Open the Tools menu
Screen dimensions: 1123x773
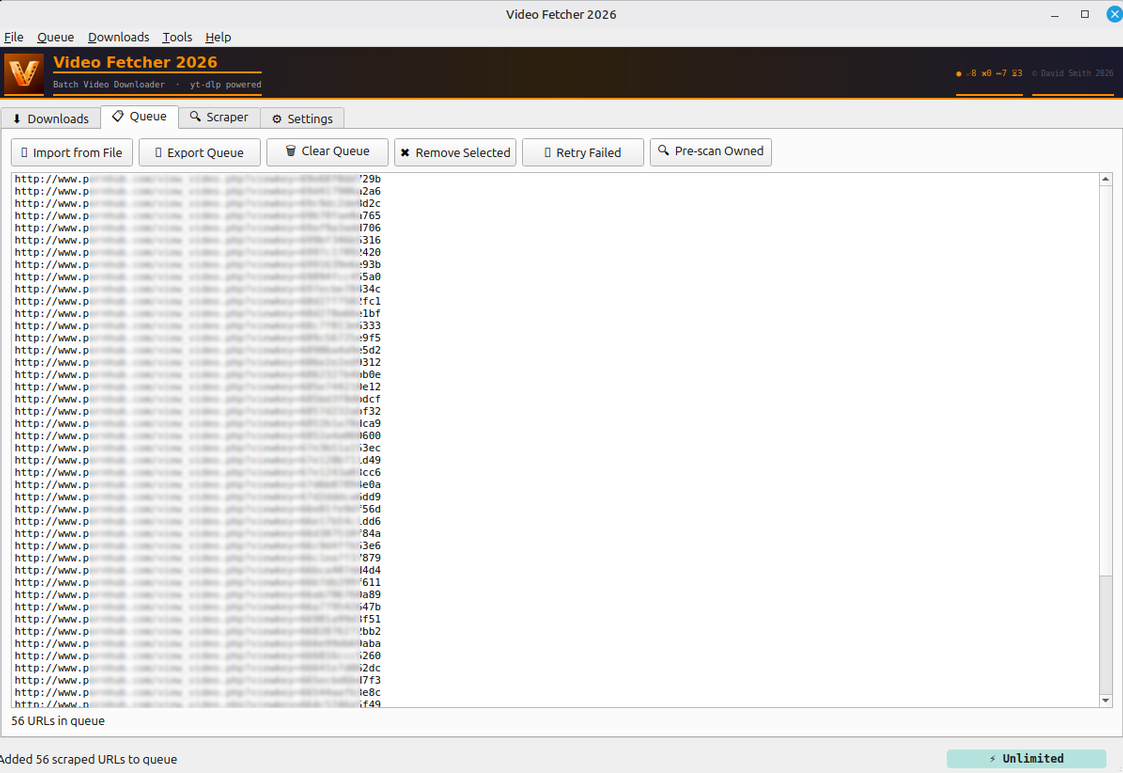click(x=177, y=37)
